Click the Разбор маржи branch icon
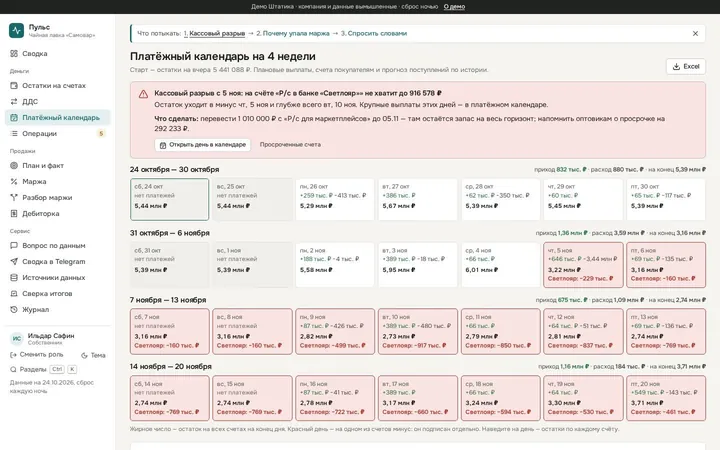 click(14, 197)
